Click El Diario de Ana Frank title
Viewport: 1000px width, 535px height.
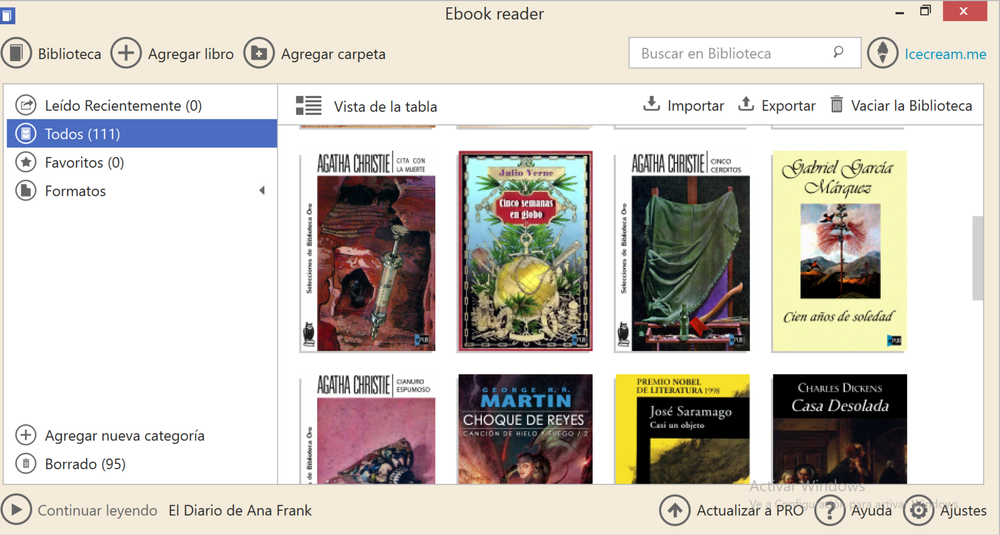(x=240, y=511)
